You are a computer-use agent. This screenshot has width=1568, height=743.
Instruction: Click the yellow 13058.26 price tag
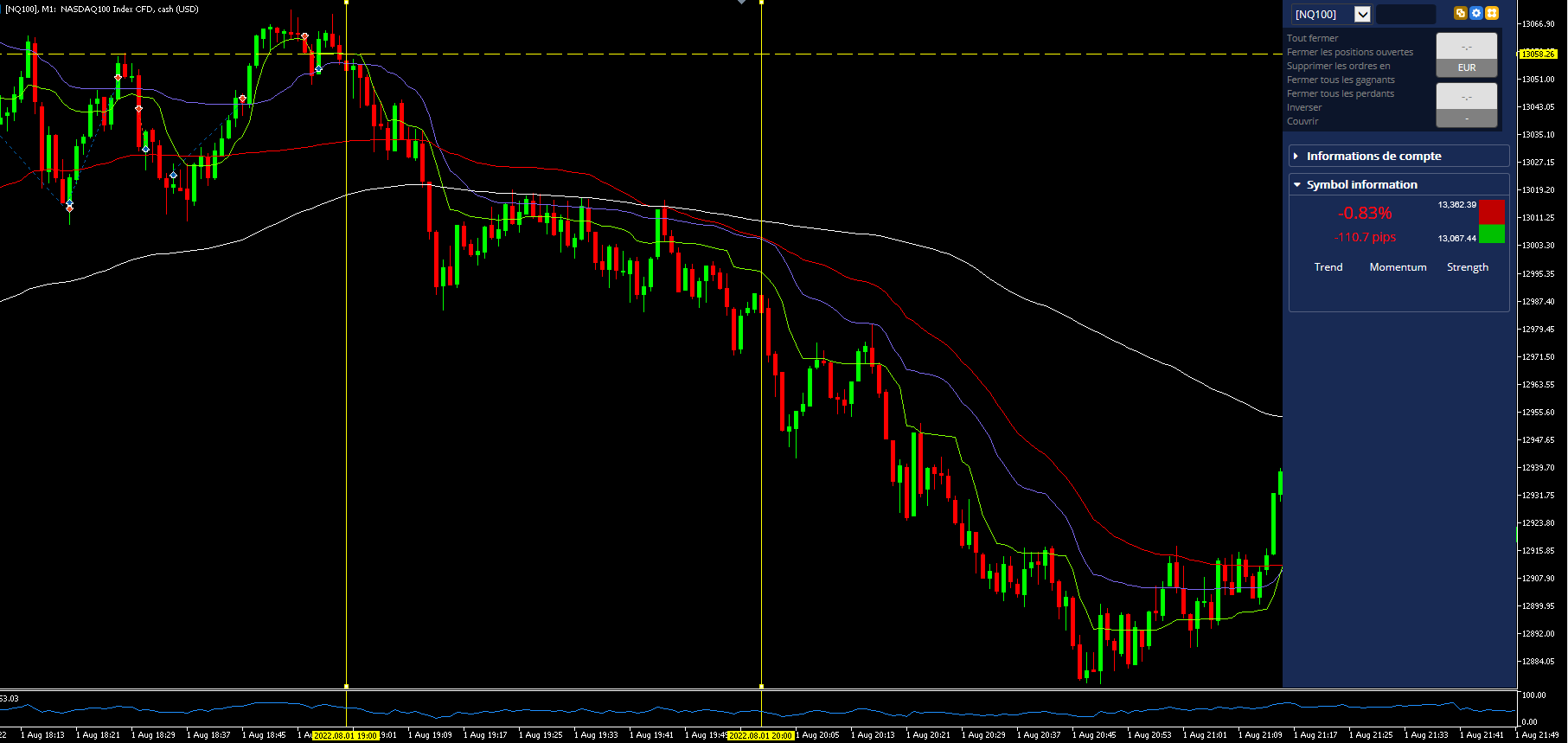(x=1538, y=54)
